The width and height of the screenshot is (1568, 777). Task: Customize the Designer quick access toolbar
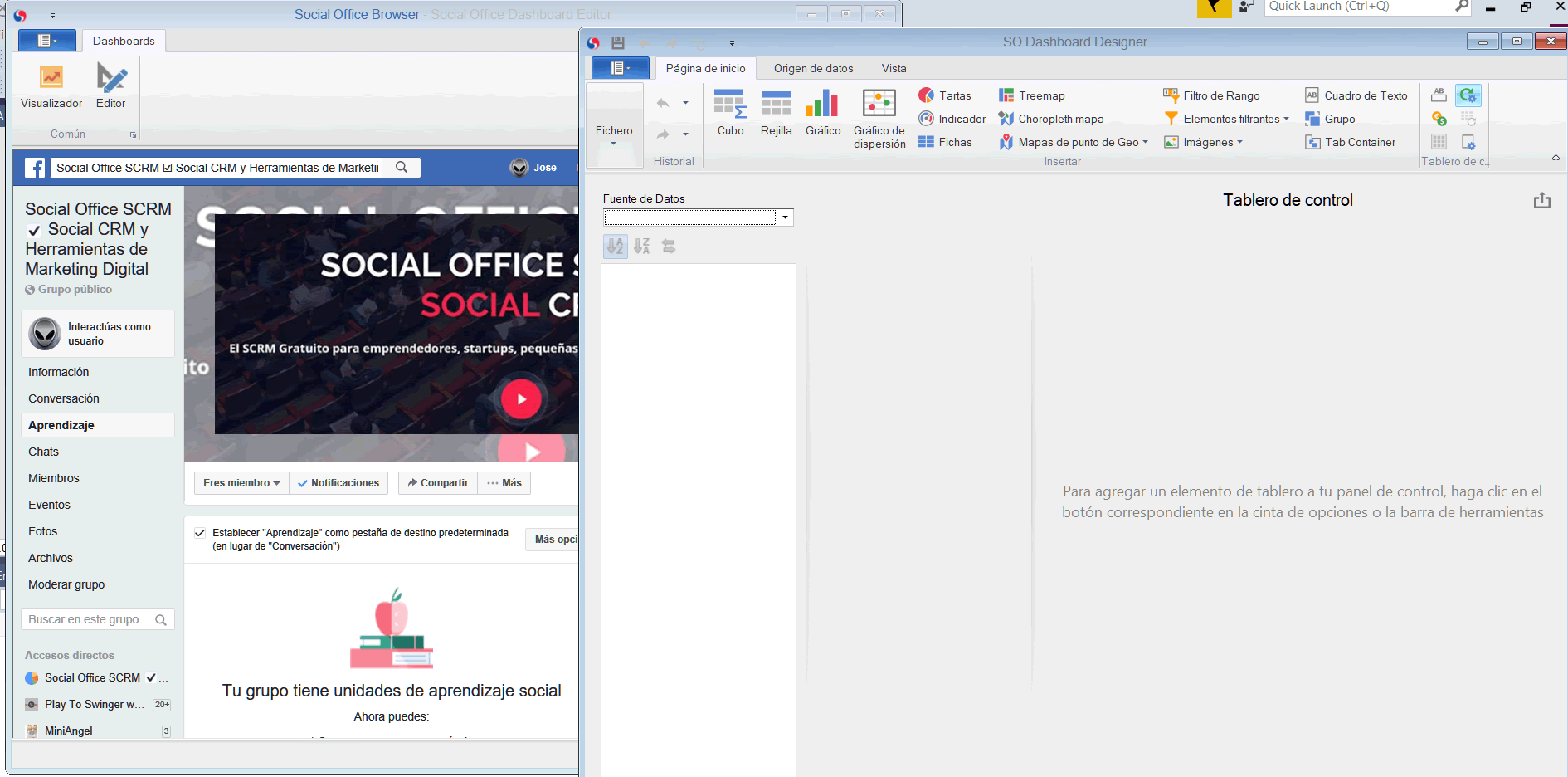tap(732, 43)
